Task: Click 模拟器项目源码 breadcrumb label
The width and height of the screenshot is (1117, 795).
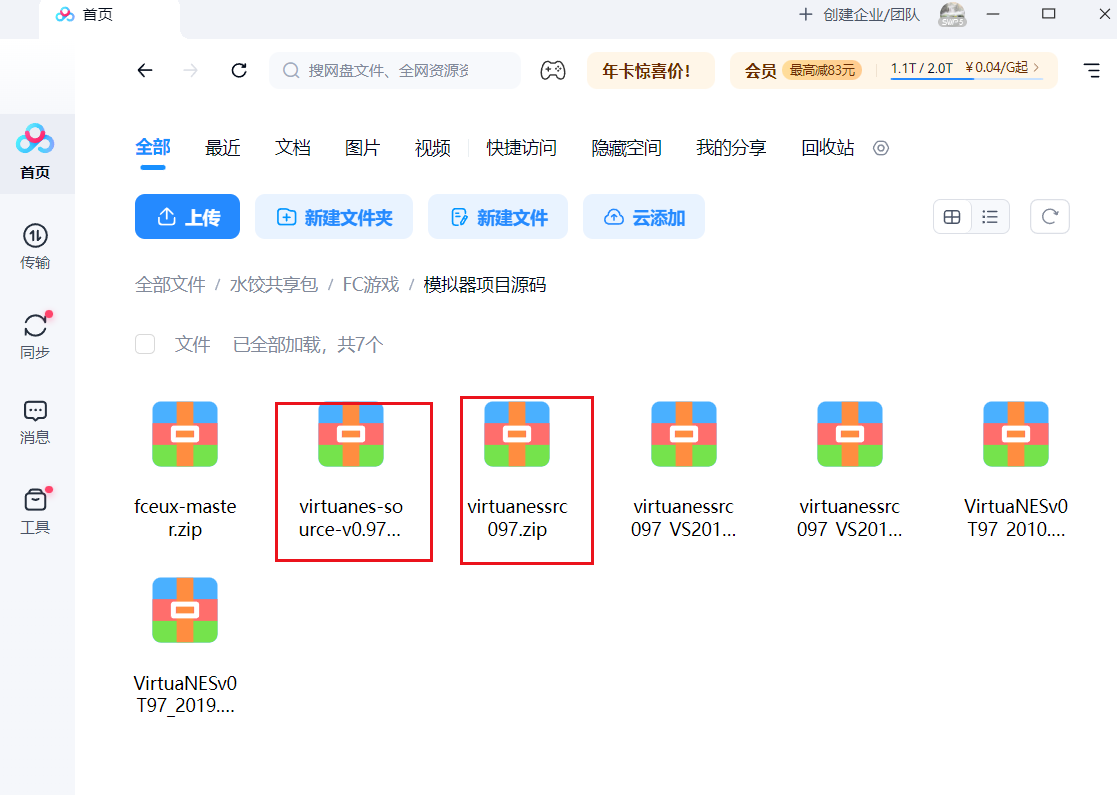Action: tap(485, 285)
